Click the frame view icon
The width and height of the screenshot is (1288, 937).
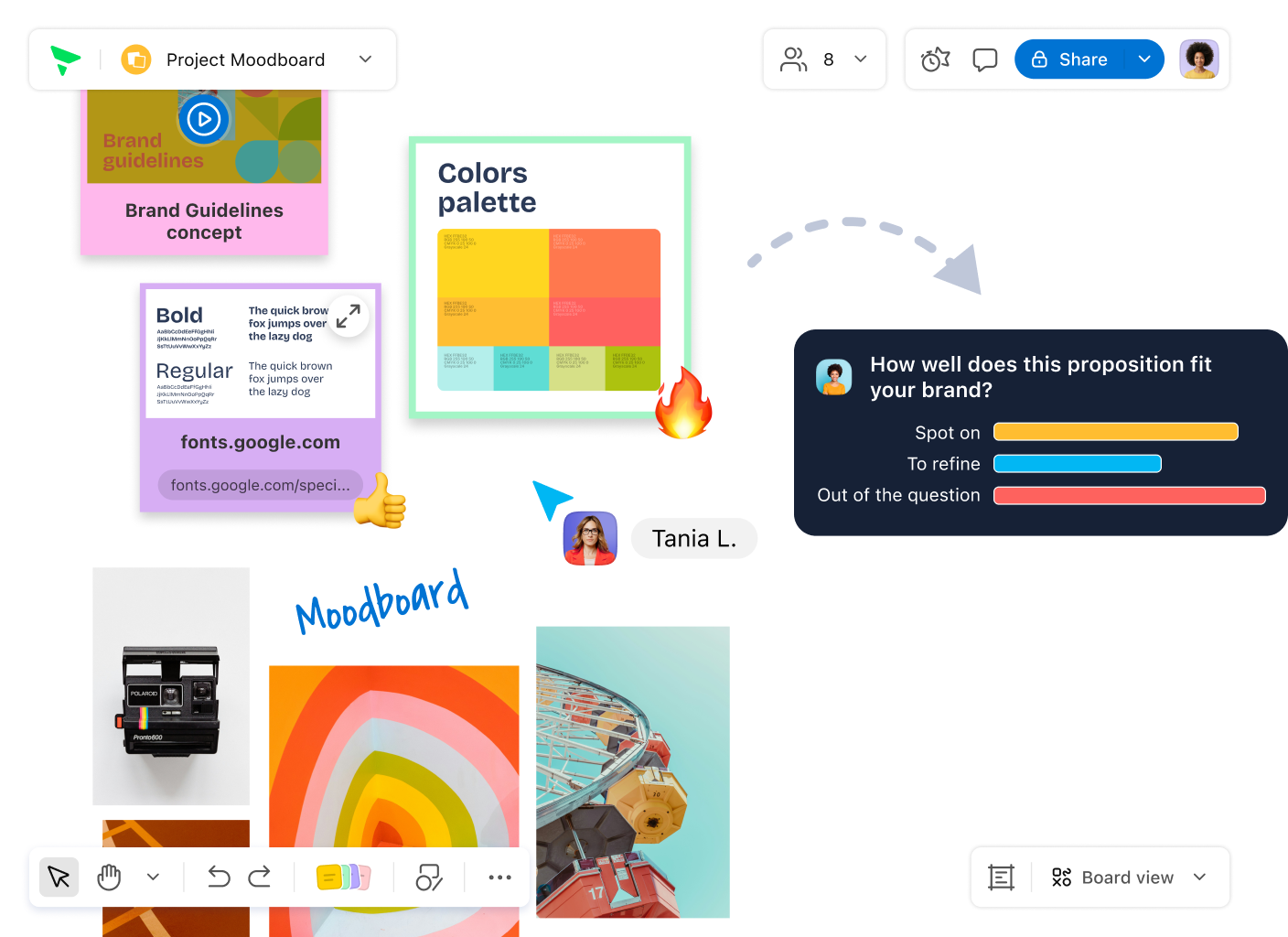pyautogui.click(x=1002, y=878)
